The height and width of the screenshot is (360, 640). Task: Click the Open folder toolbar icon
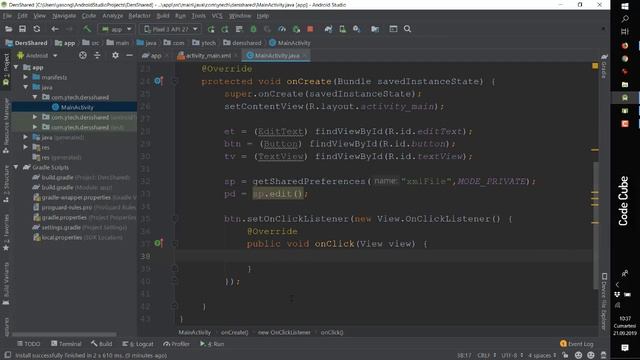click(9, 29)
